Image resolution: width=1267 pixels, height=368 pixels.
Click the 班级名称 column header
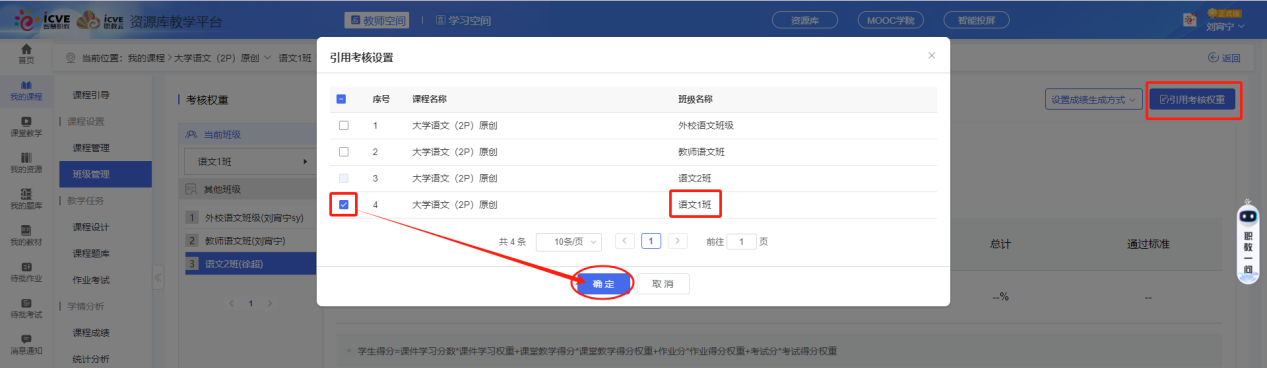click(695, 99)
